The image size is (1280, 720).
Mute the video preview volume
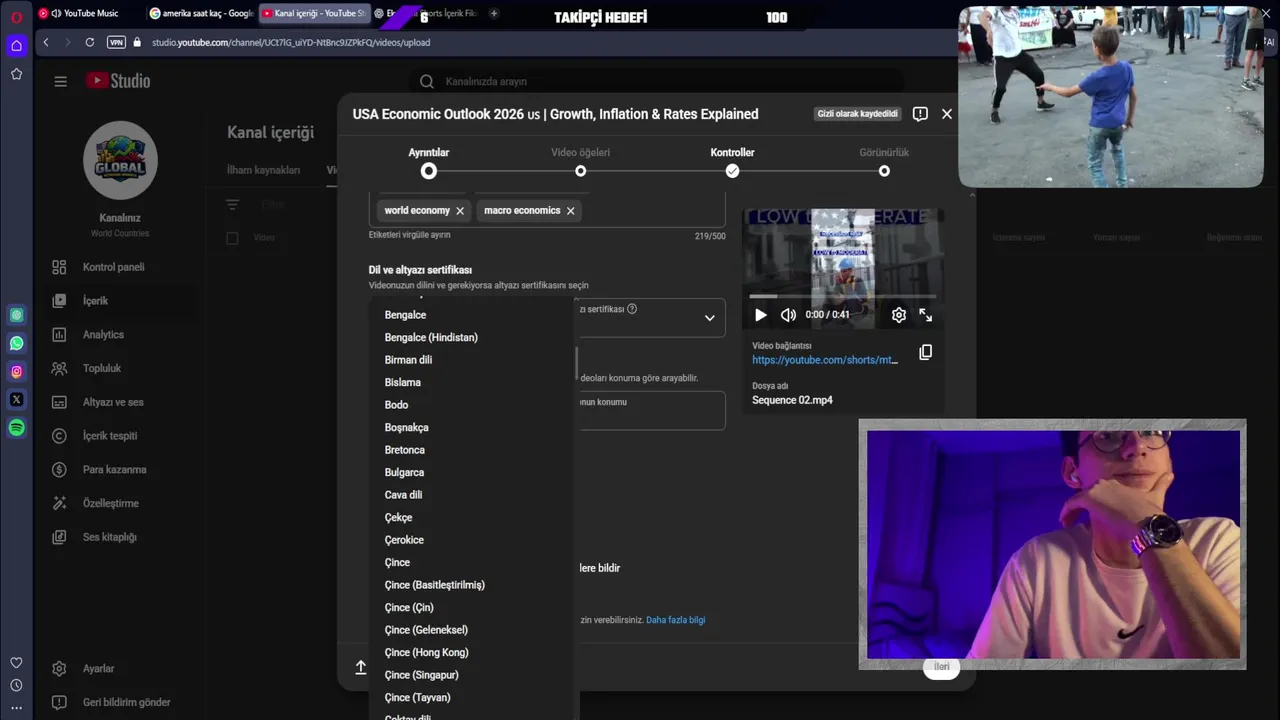click(788, 315)
